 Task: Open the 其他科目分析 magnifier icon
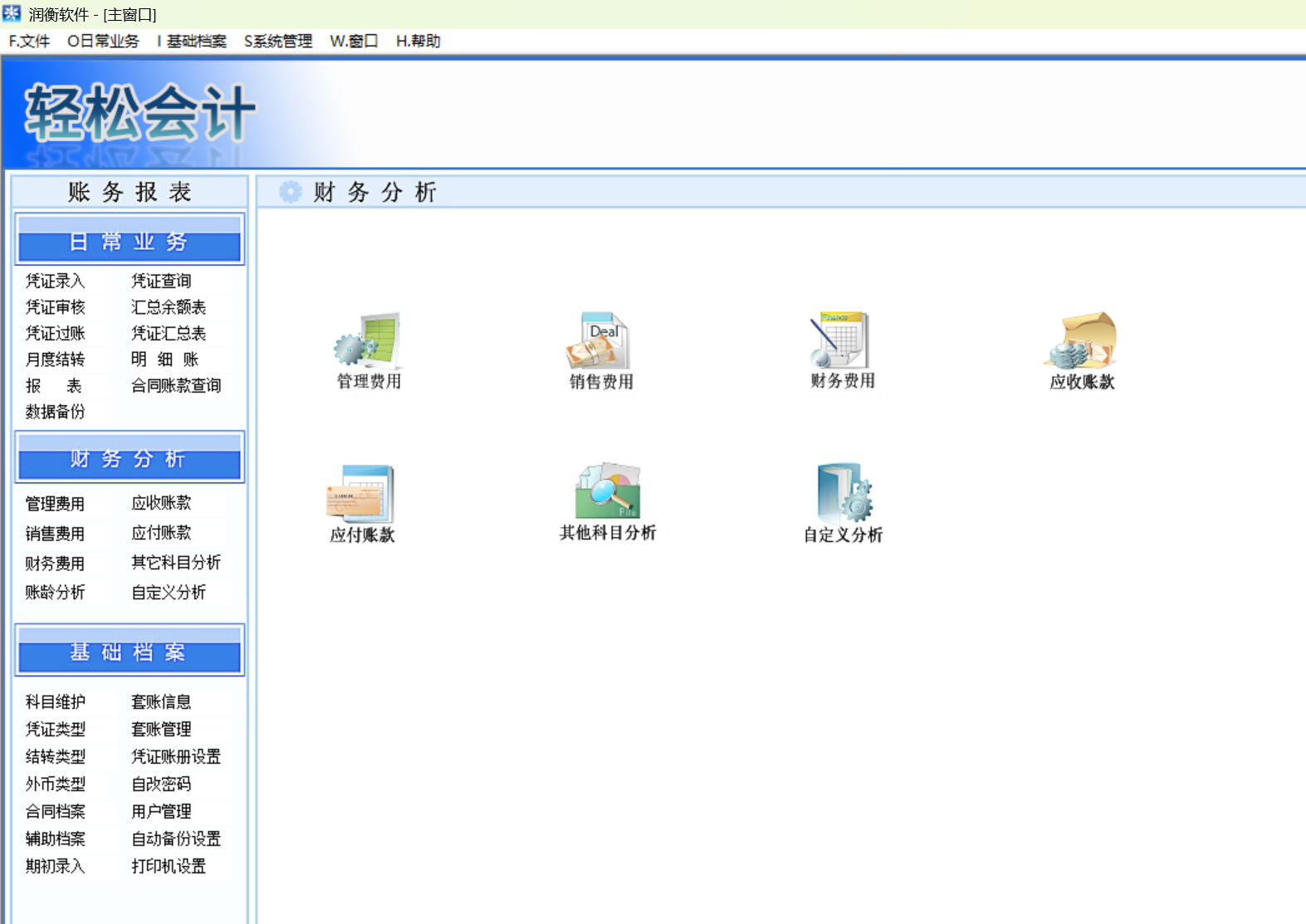(608, 491)
